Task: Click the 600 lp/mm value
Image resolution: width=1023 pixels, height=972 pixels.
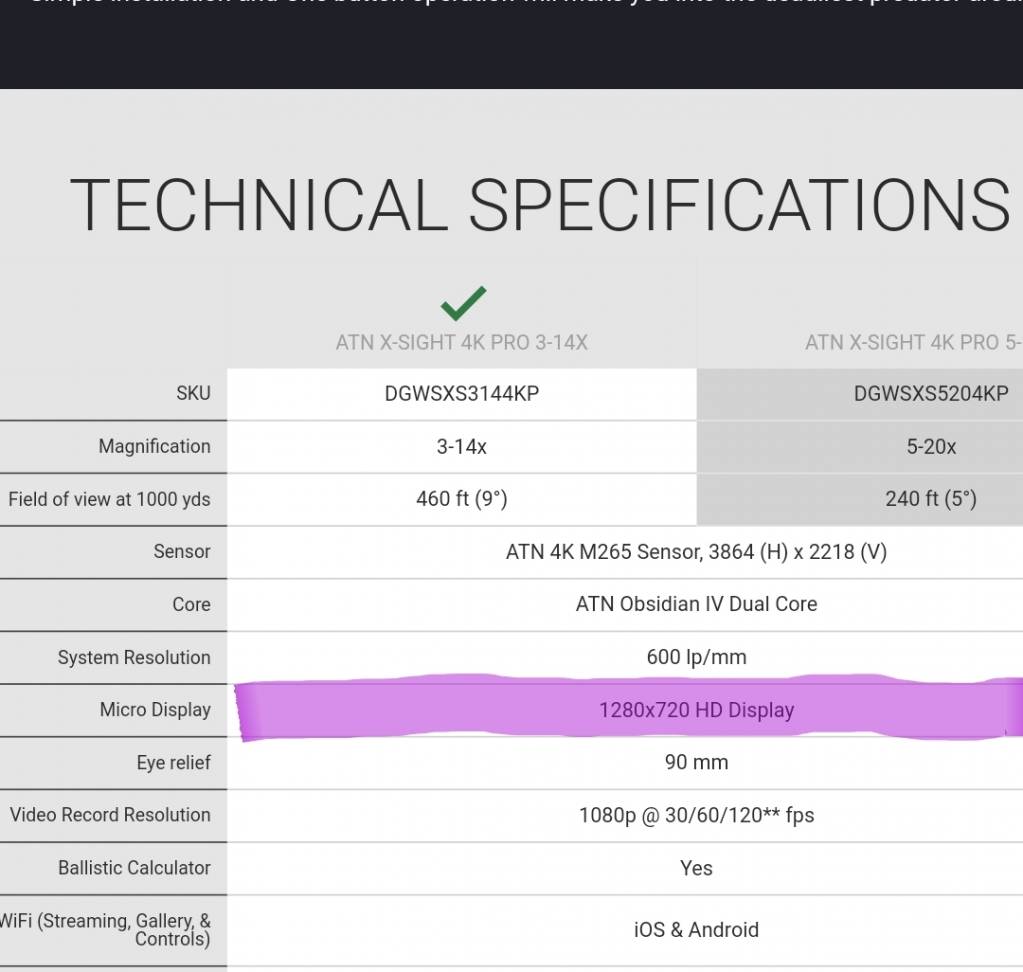Action: (x=696, y=657)
